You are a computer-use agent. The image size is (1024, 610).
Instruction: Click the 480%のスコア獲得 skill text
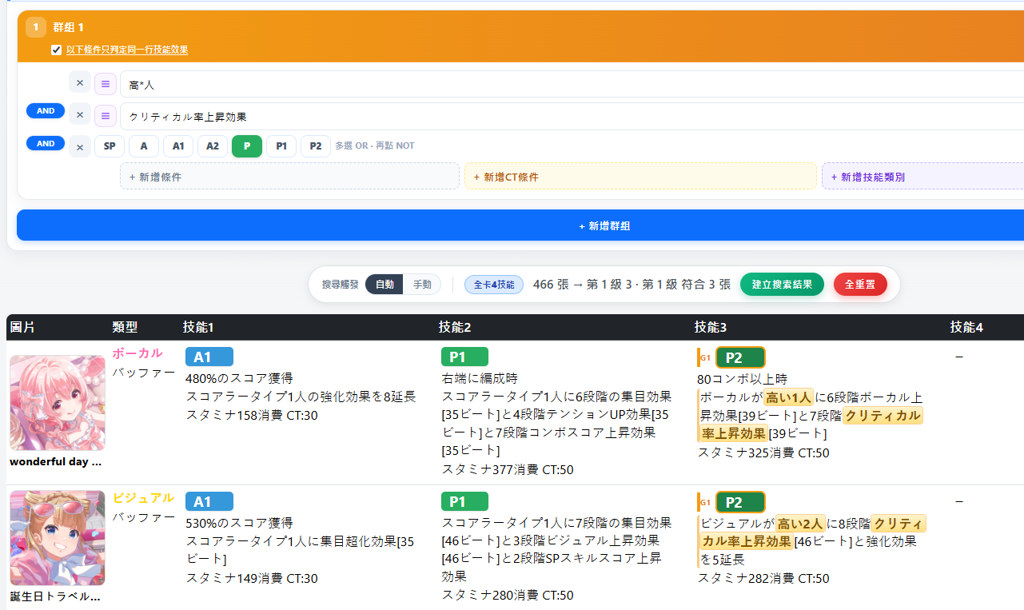[239, 378]
